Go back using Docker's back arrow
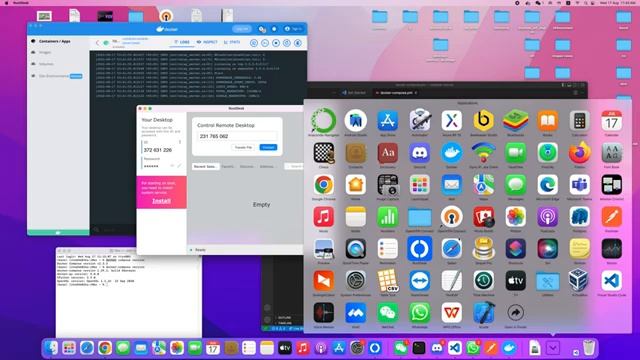Viewport: 640px width, 360px height. pyautogui.click(x=97, y=42)
